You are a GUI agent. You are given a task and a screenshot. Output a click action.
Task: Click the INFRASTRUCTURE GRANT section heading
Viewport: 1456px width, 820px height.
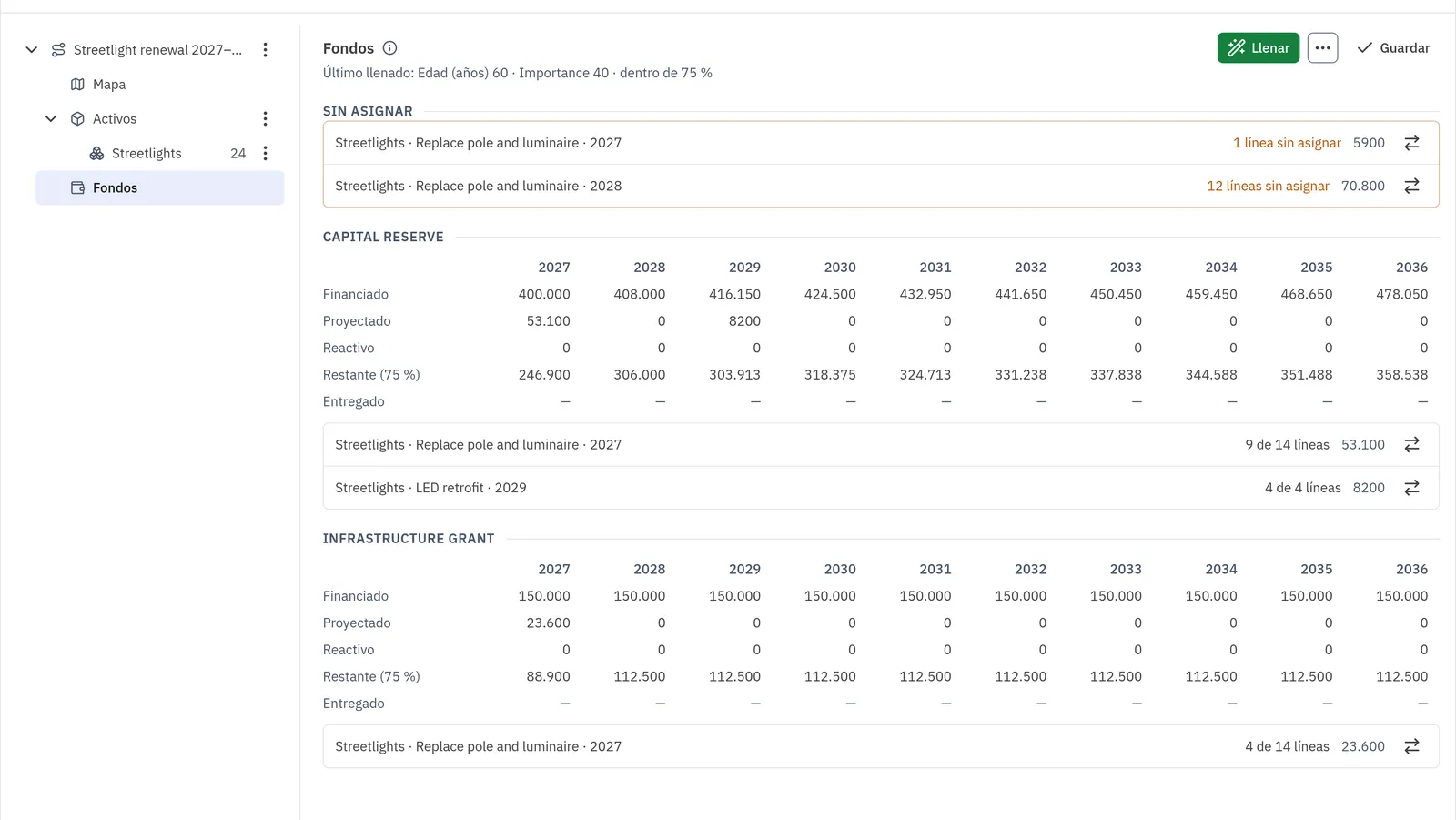point(409,539)
